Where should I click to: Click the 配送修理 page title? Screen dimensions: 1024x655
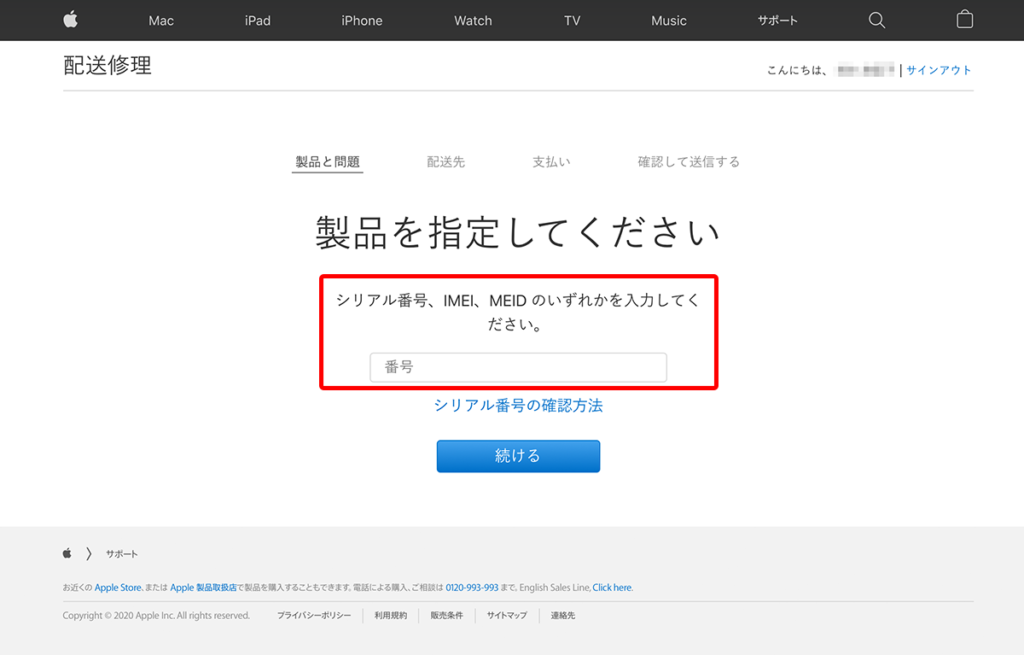click(107, 65)
